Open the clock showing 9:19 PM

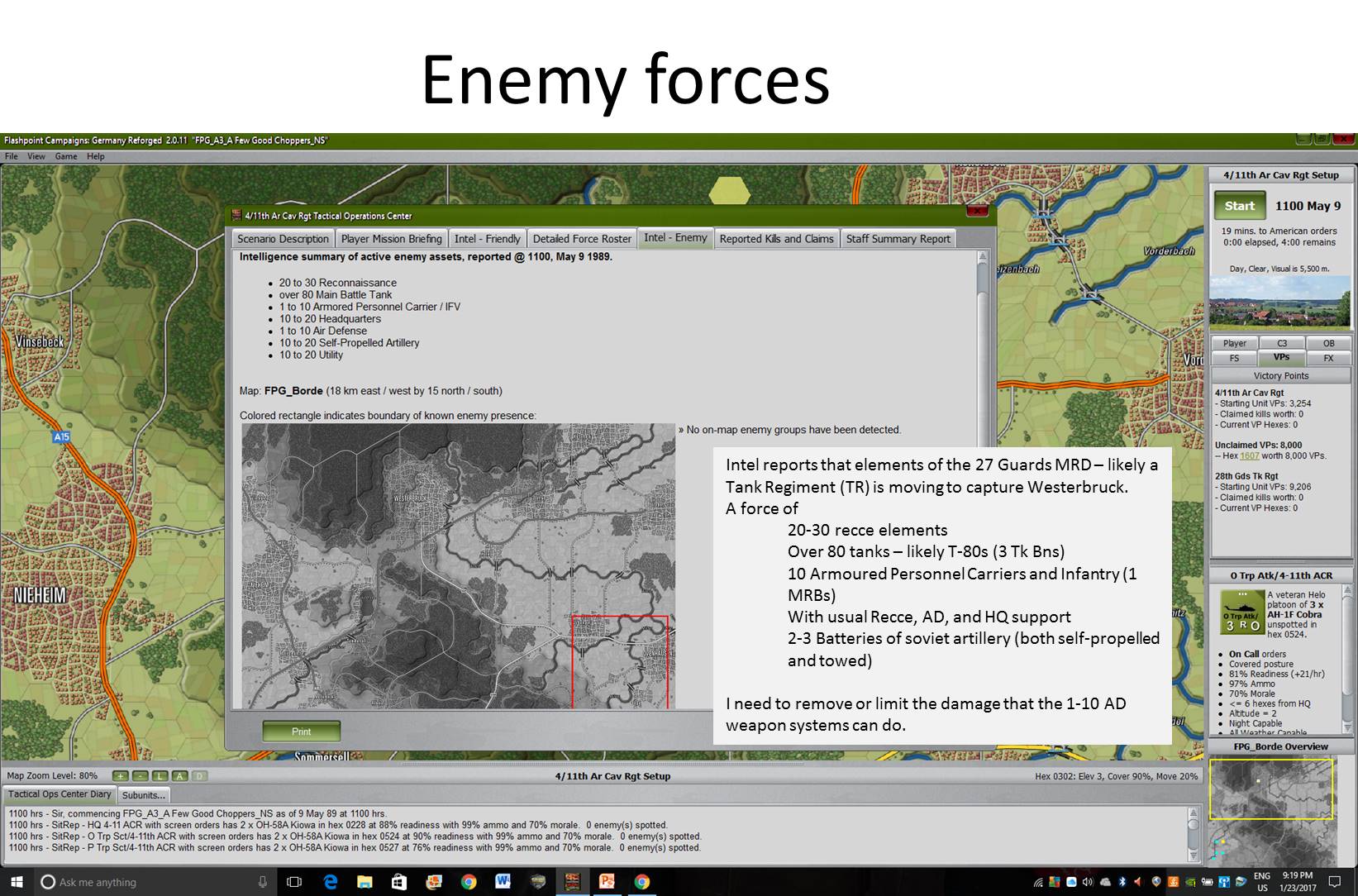(x=1298, y=882)
